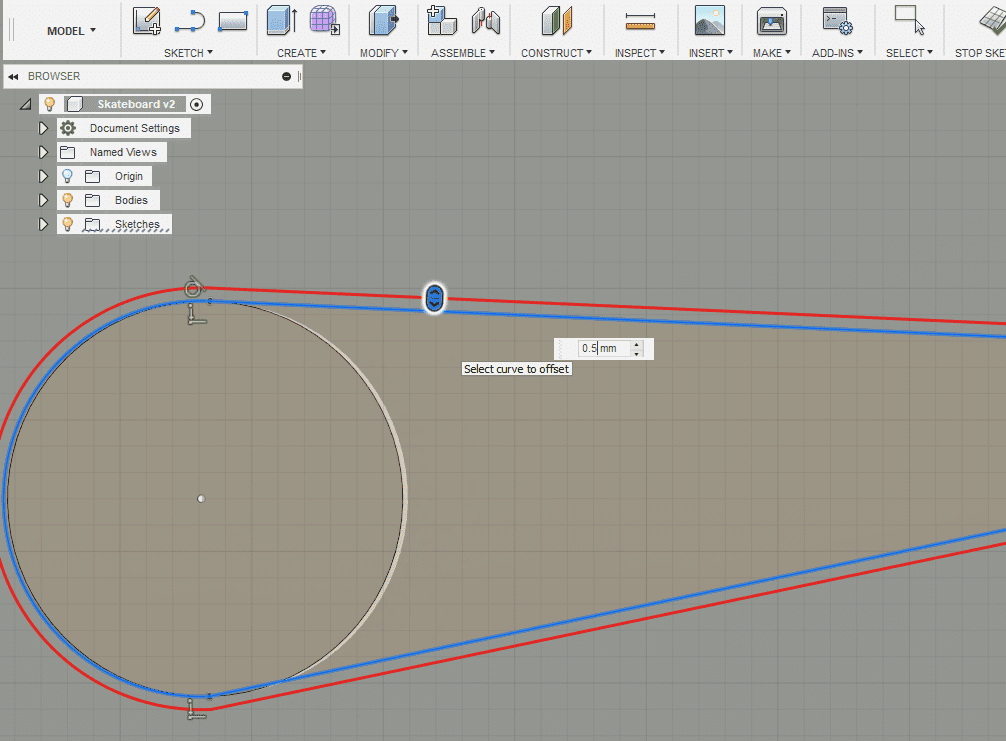Increase offset value with up stepper arrow
1006x741 pixels.
coord(636,345)
